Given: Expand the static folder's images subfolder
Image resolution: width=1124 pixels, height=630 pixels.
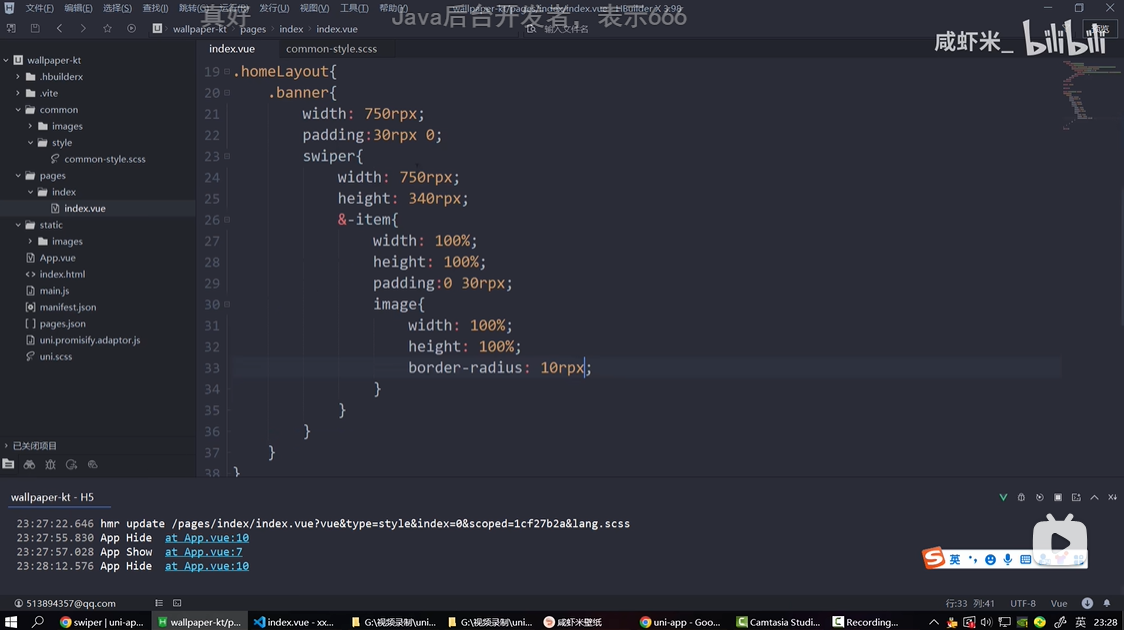Looking at the screenshot, I should point(31,241).
